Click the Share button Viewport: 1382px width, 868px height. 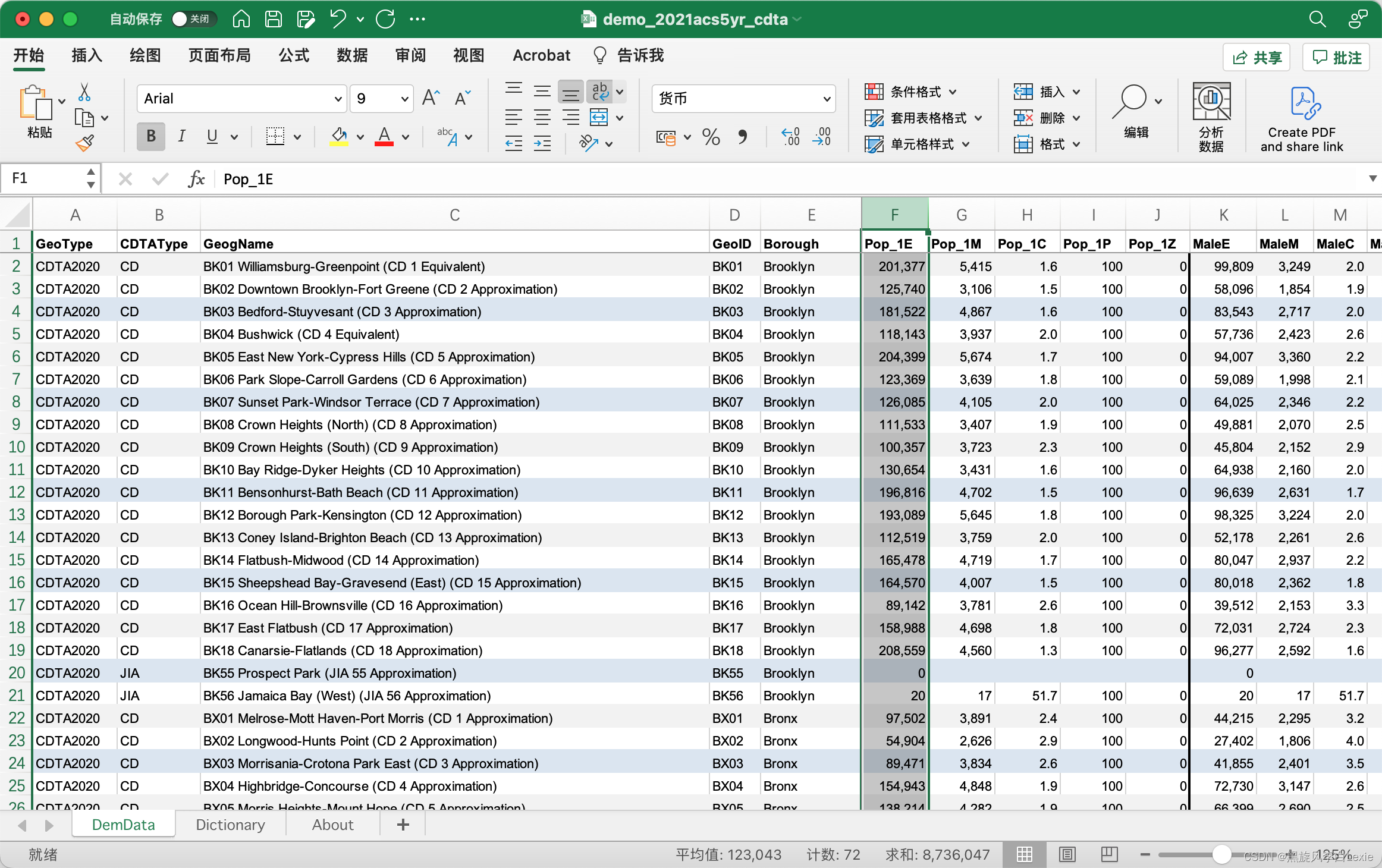click(1256, 57)
